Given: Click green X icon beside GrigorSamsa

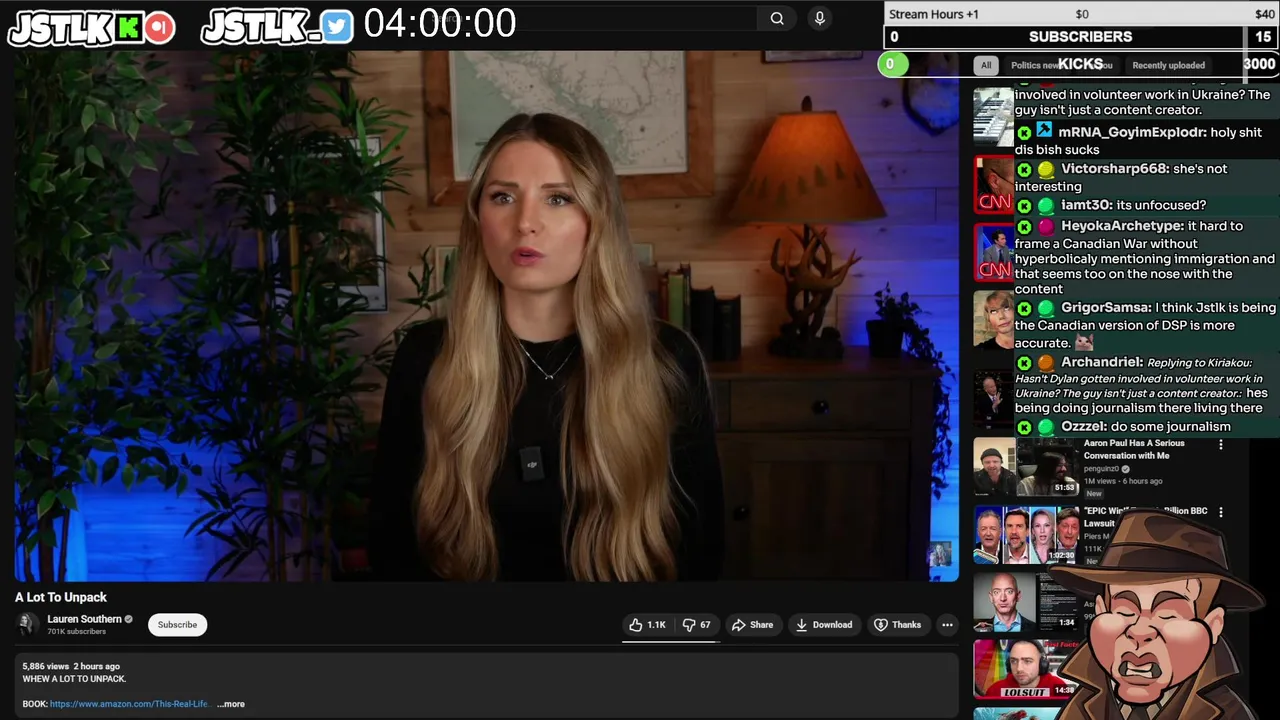Looking at the screenshot, I should click(1024, 308).
